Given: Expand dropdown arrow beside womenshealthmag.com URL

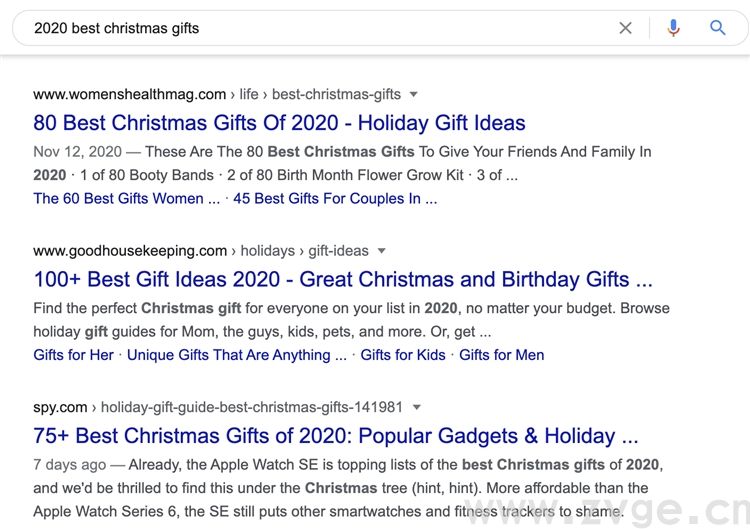Looking at the screenshot, I should (414, 95).
